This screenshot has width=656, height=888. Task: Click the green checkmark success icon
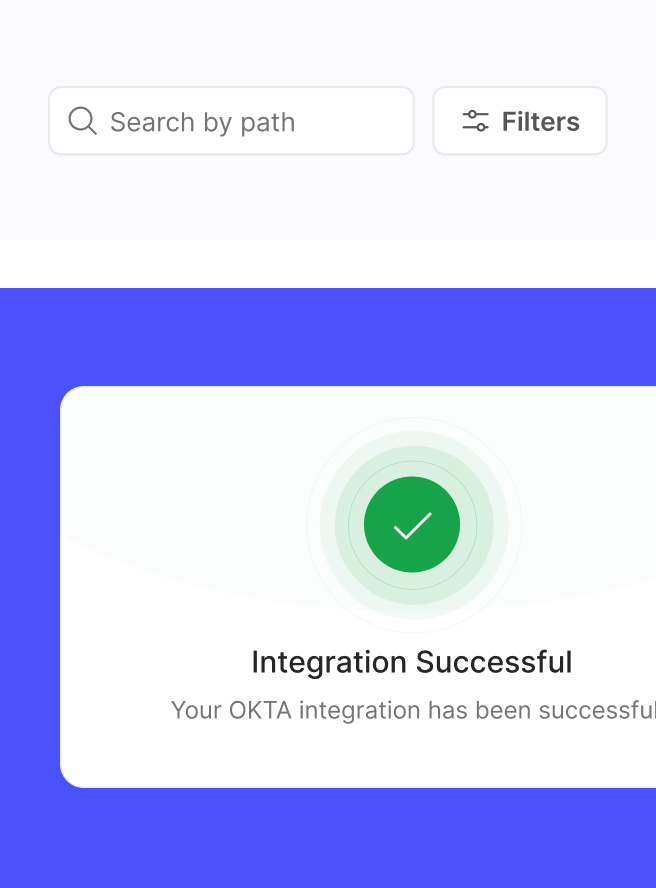point(412,525)
